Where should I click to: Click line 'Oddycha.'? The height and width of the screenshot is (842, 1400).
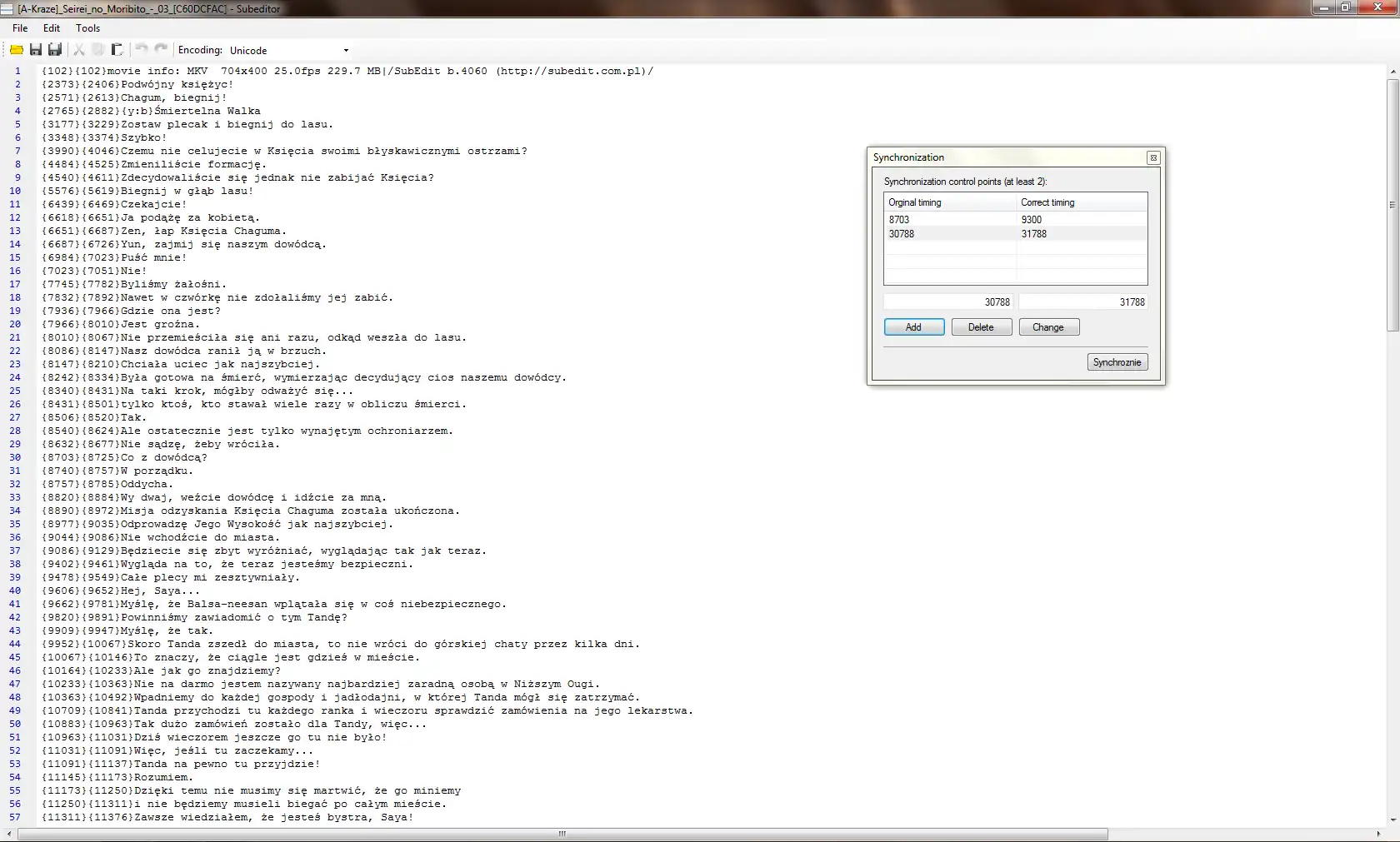tap(107, 484)
